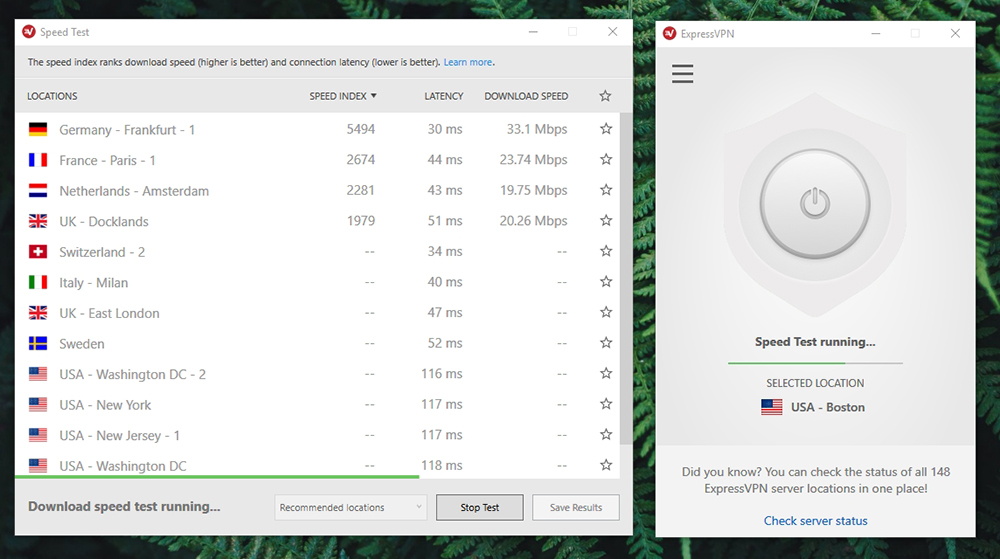Click the ExpressVPN power connect button
This screenshot has height=559, width=1000.
(x=815, y=204)
